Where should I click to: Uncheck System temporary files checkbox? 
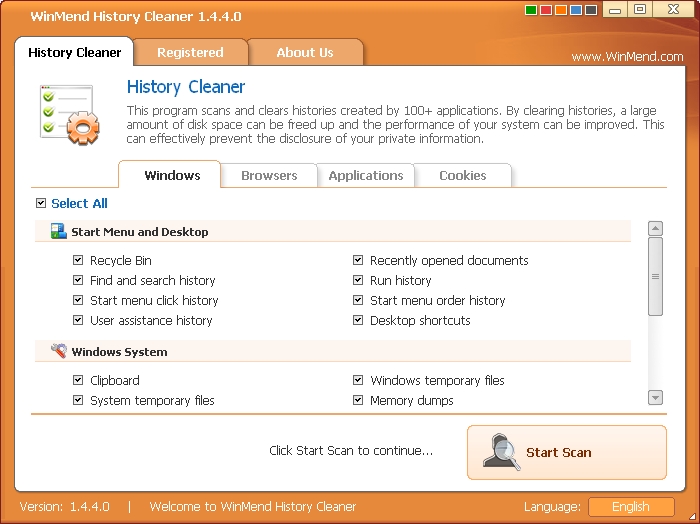(78, 400)
